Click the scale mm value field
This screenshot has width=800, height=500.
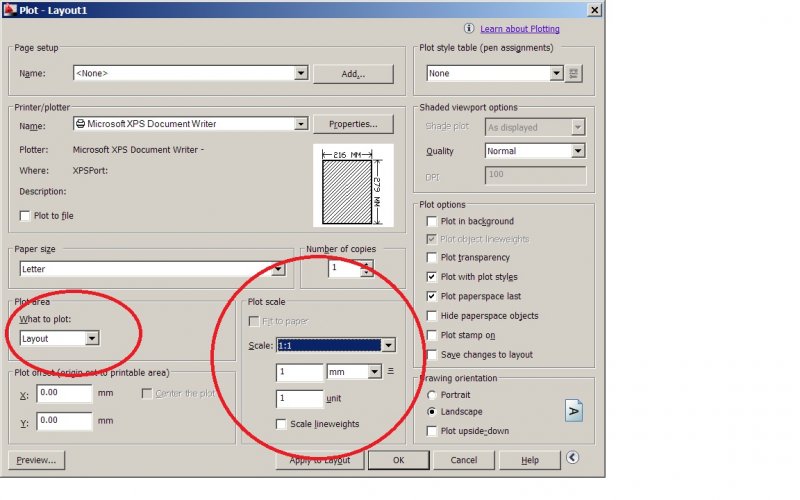[299, 372]
